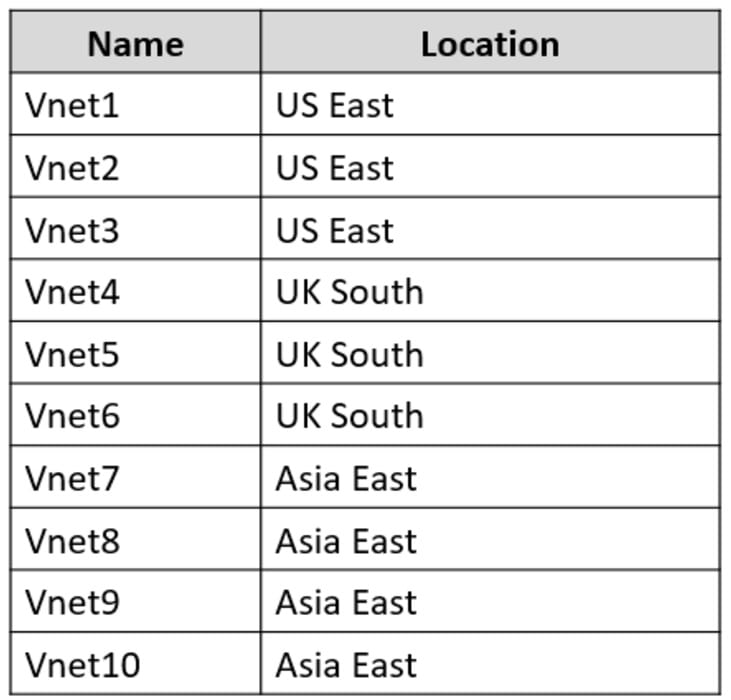The image size is (731, 700).
Task: Click Asia East location for Vnet7
Action: pos(346,479)
